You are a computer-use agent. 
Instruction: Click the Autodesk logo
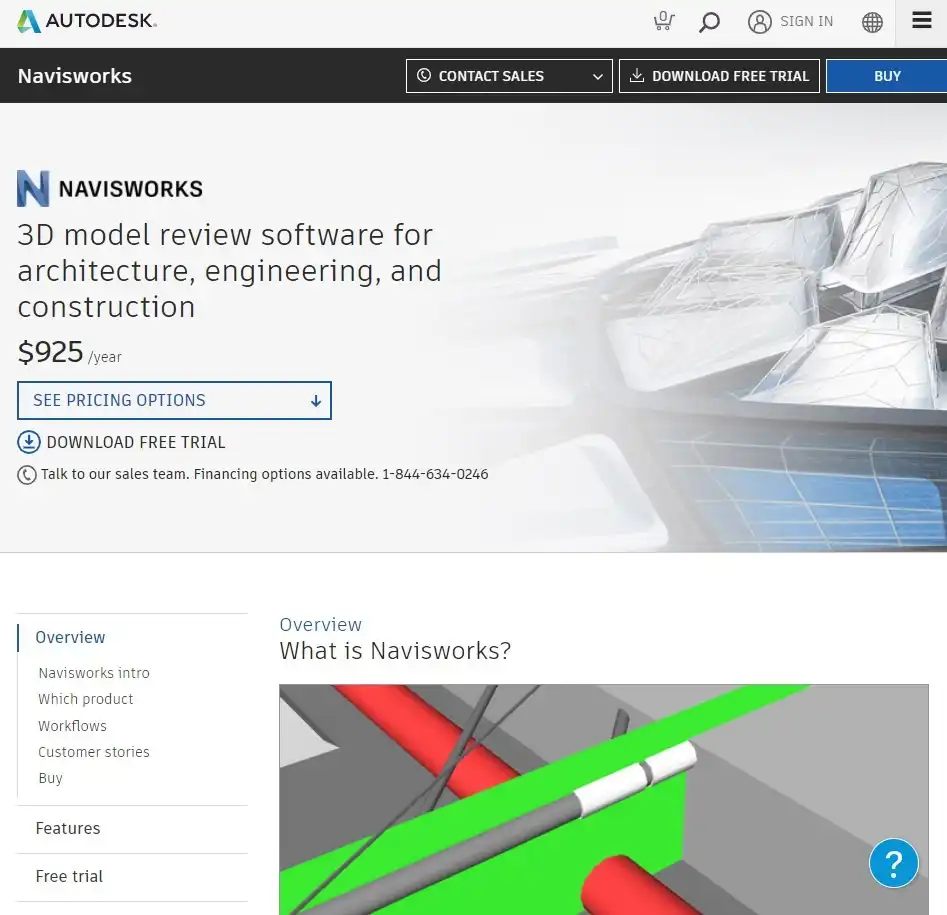point(87,21)
